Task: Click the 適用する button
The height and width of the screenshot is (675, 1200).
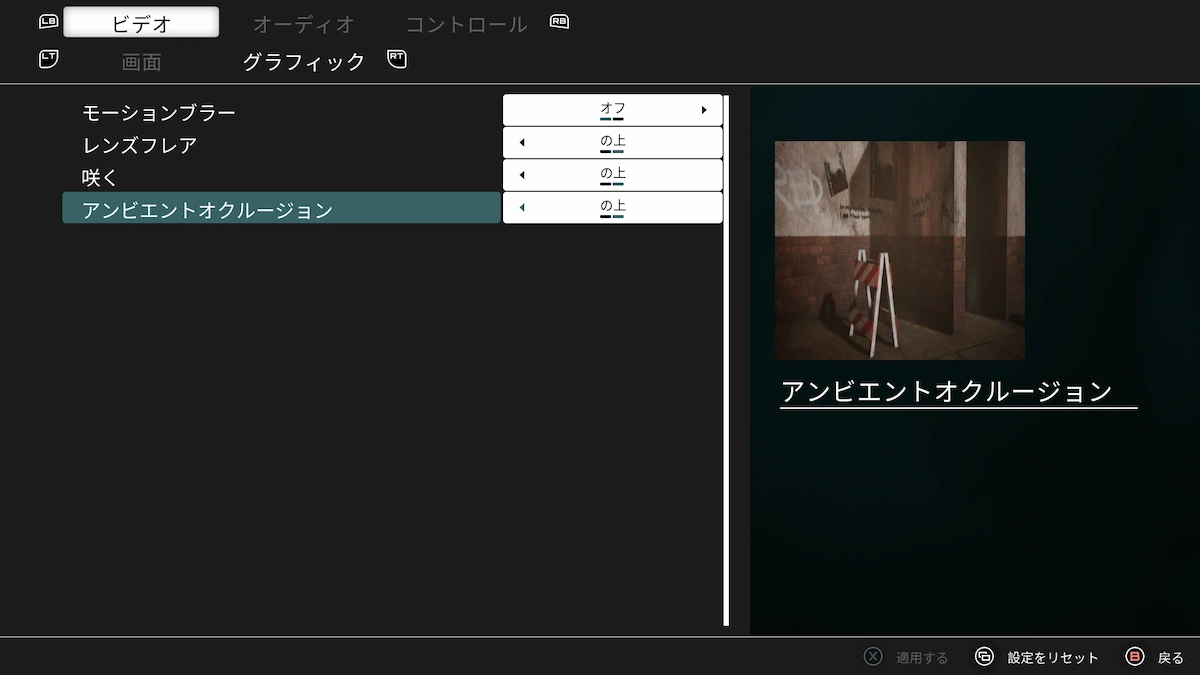Action: point(906,657)
